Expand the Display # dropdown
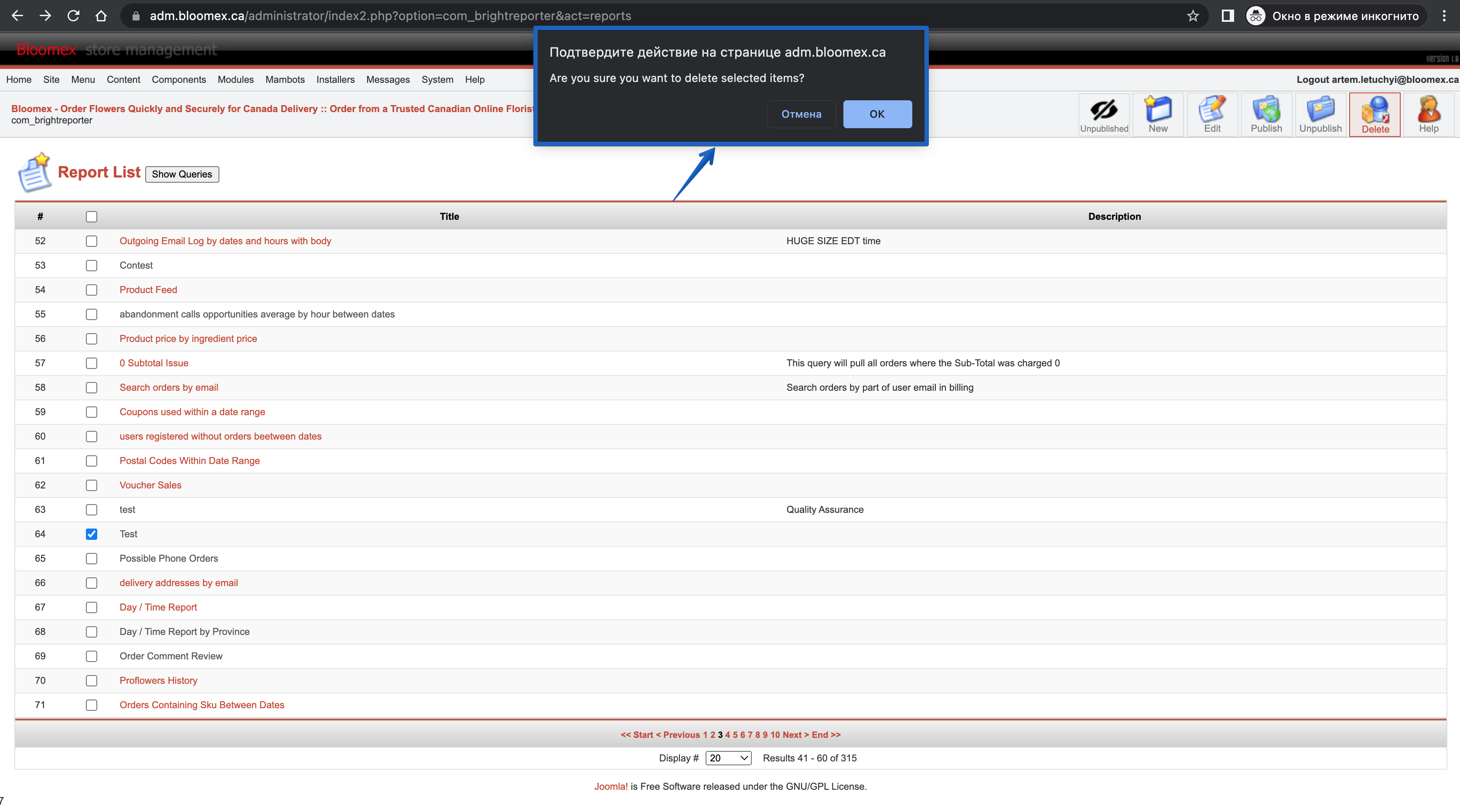Screen dimensions: 1460x812 coord(728,758)
